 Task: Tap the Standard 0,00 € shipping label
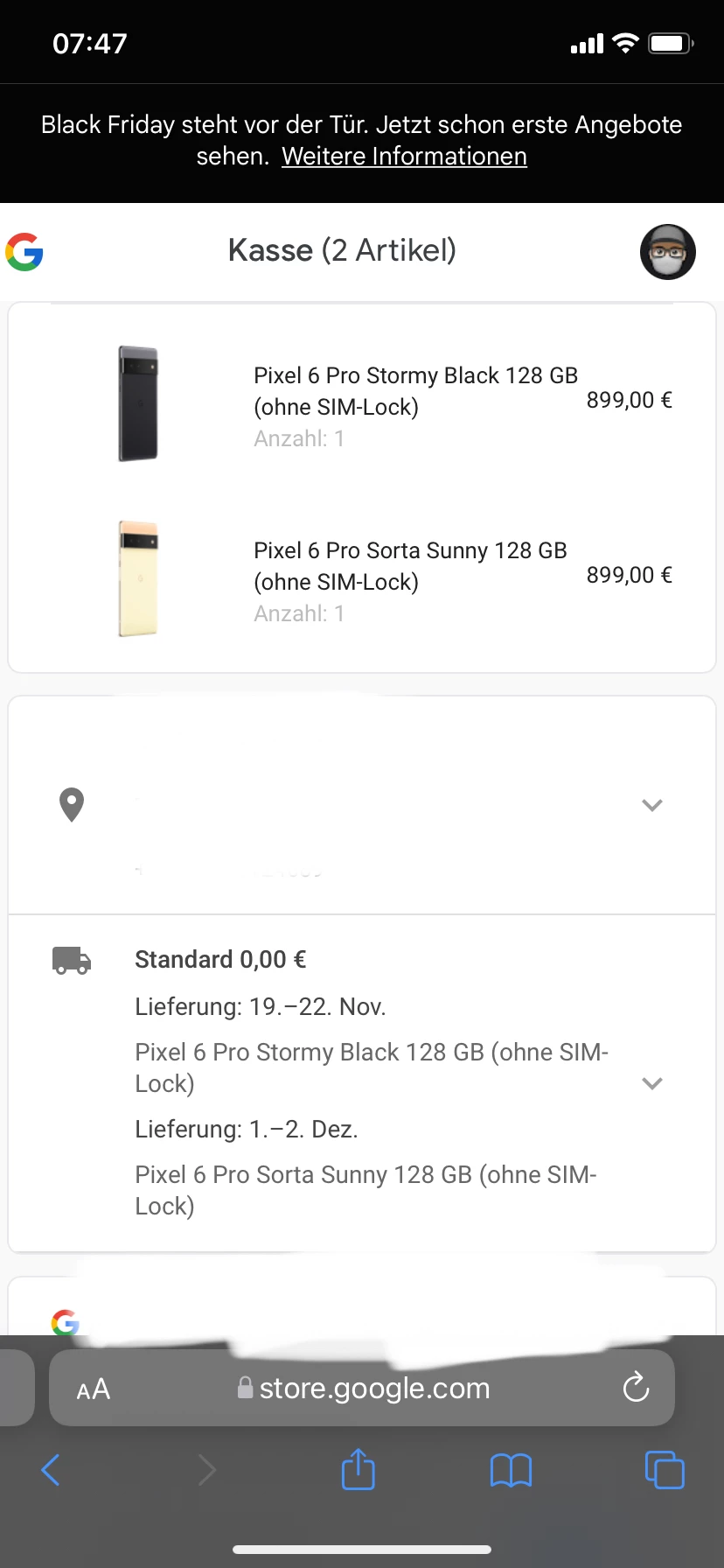coord(220,960)
